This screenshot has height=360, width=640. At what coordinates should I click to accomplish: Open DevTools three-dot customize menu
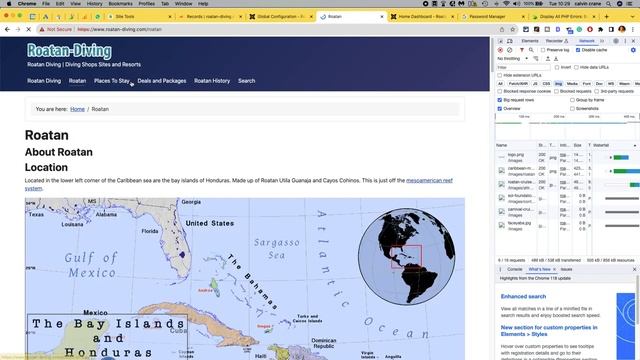[x=625, y=41]
